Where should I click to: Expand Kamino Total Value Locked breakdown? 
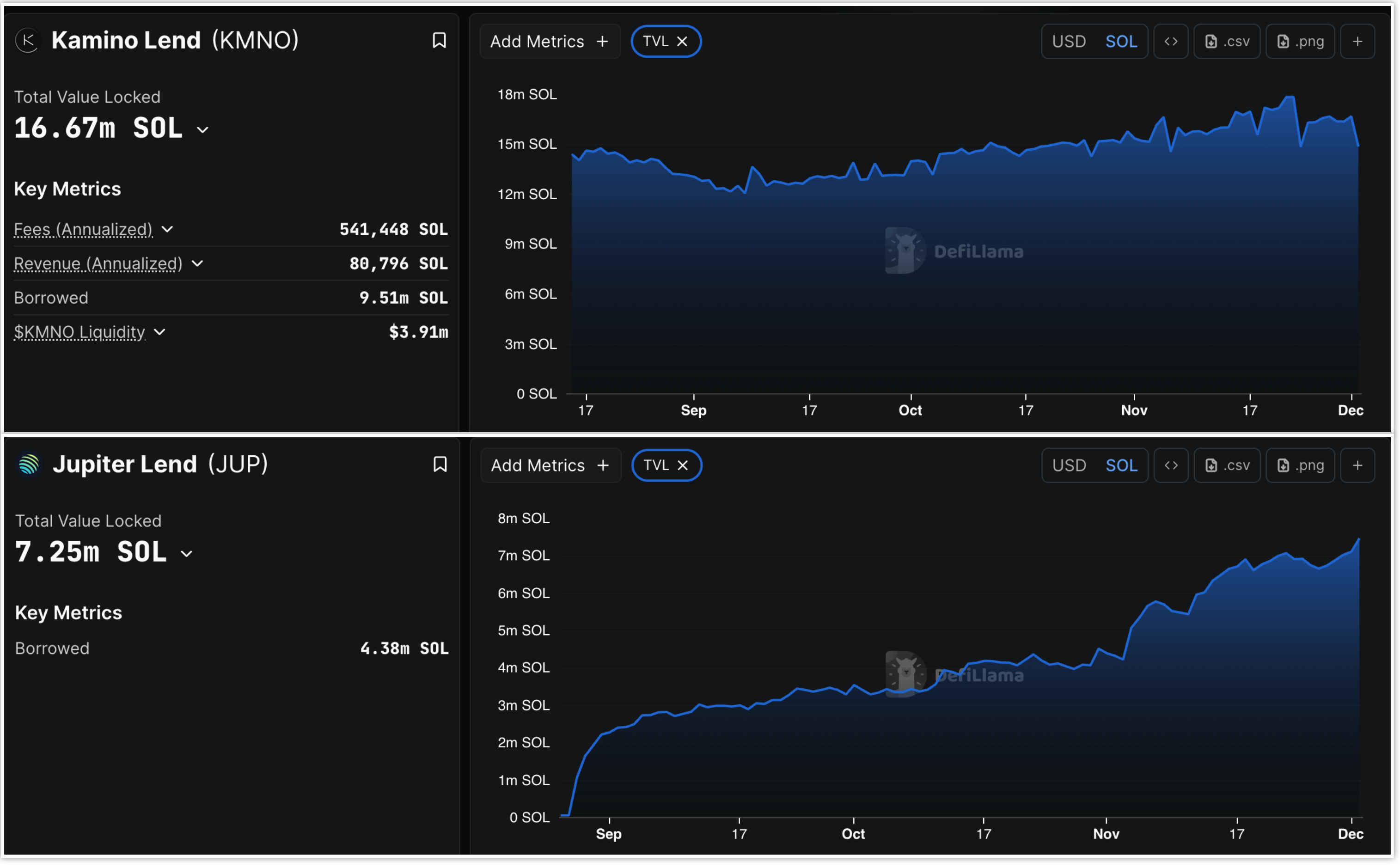pyautogui.click(x=202, y=130)
